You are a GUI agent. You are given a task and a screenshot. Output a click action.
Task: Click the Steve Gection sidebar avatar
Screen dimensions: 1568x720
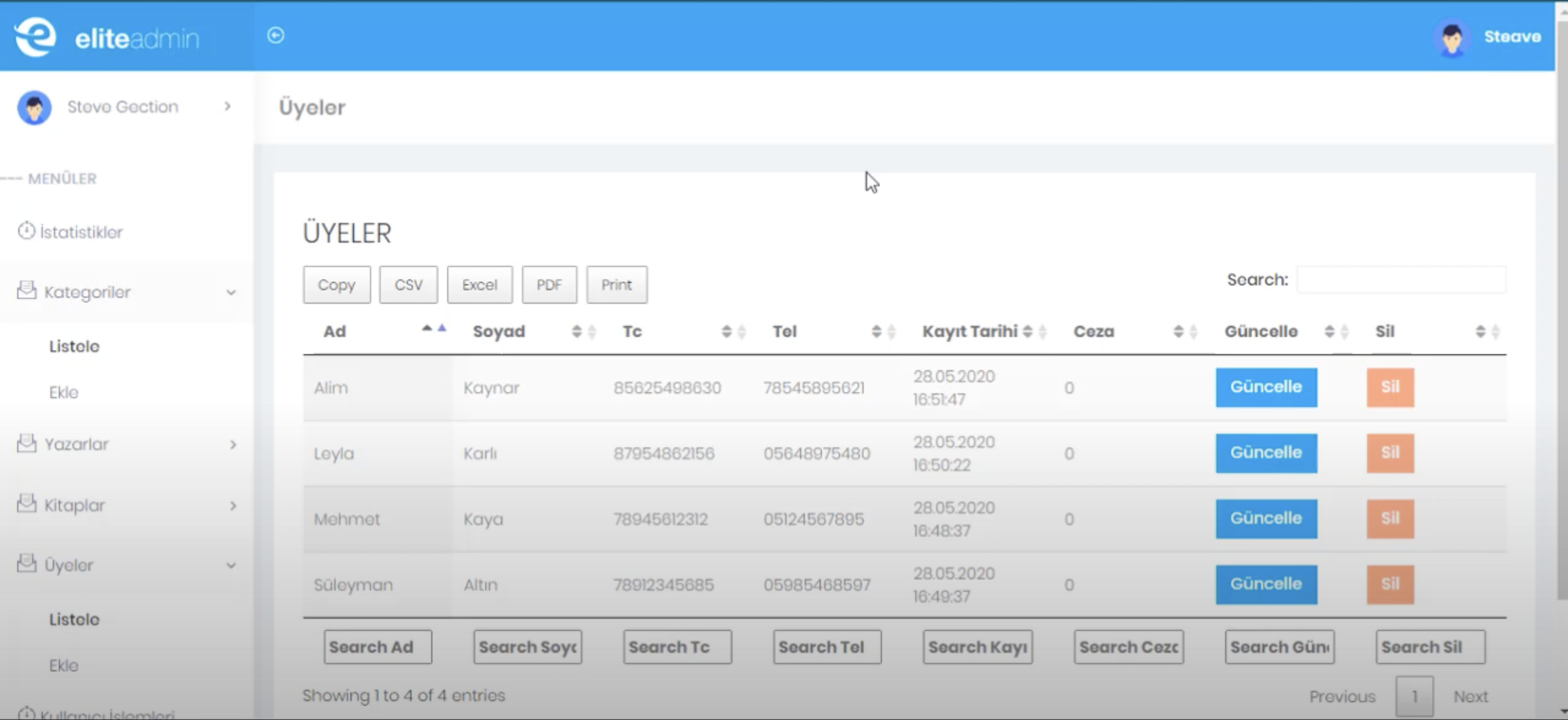click(34, 107)
